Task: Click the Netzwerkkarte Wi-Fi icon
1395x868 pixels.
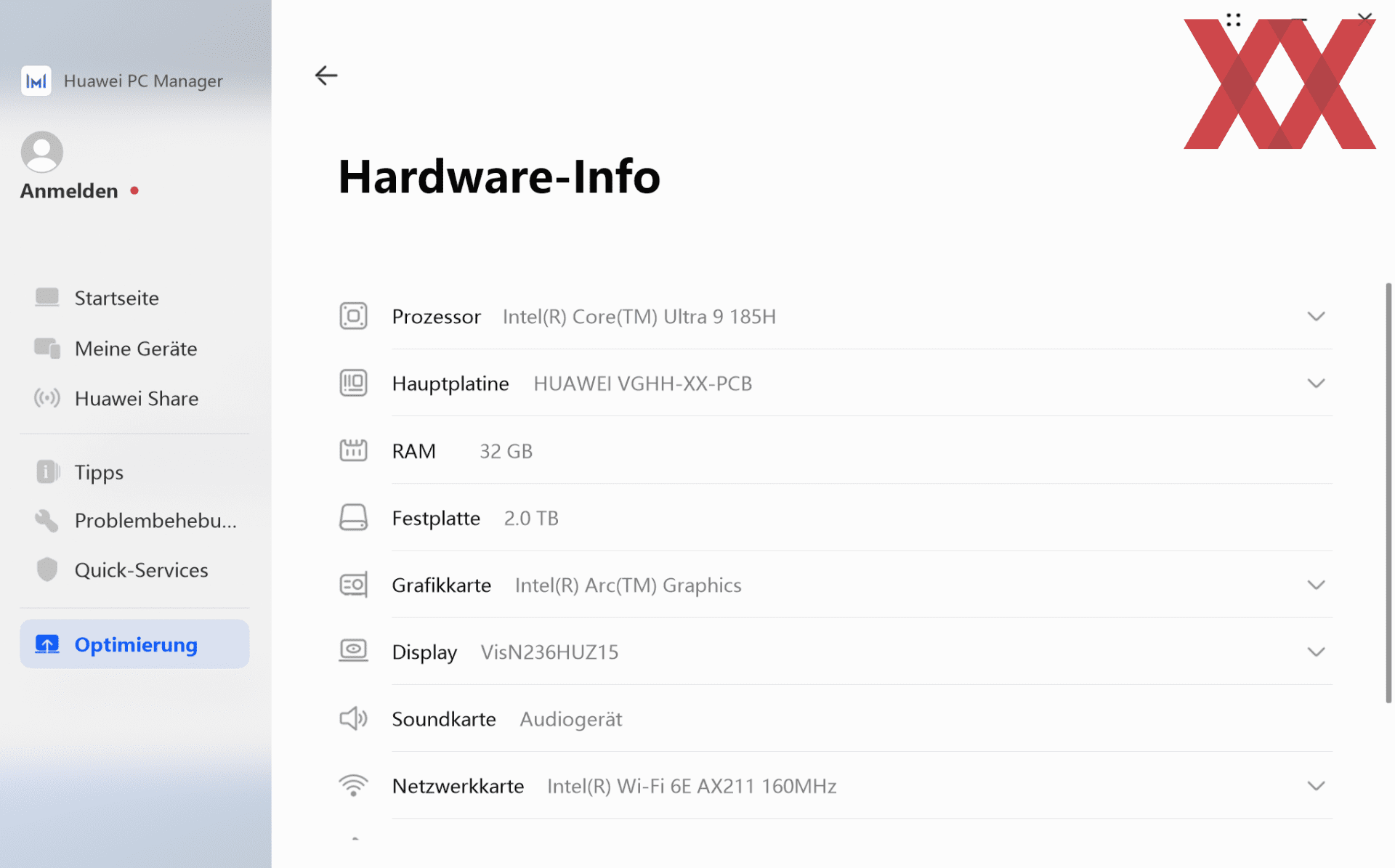Action: pyautogui.click(x=353, y=785)
